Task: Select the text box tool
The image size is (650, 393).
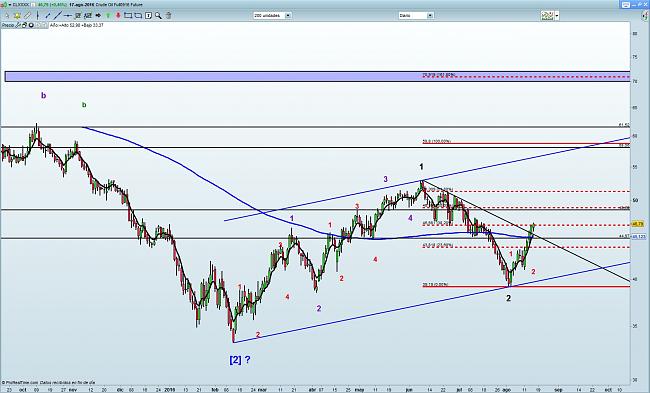Action: [148, 16]
